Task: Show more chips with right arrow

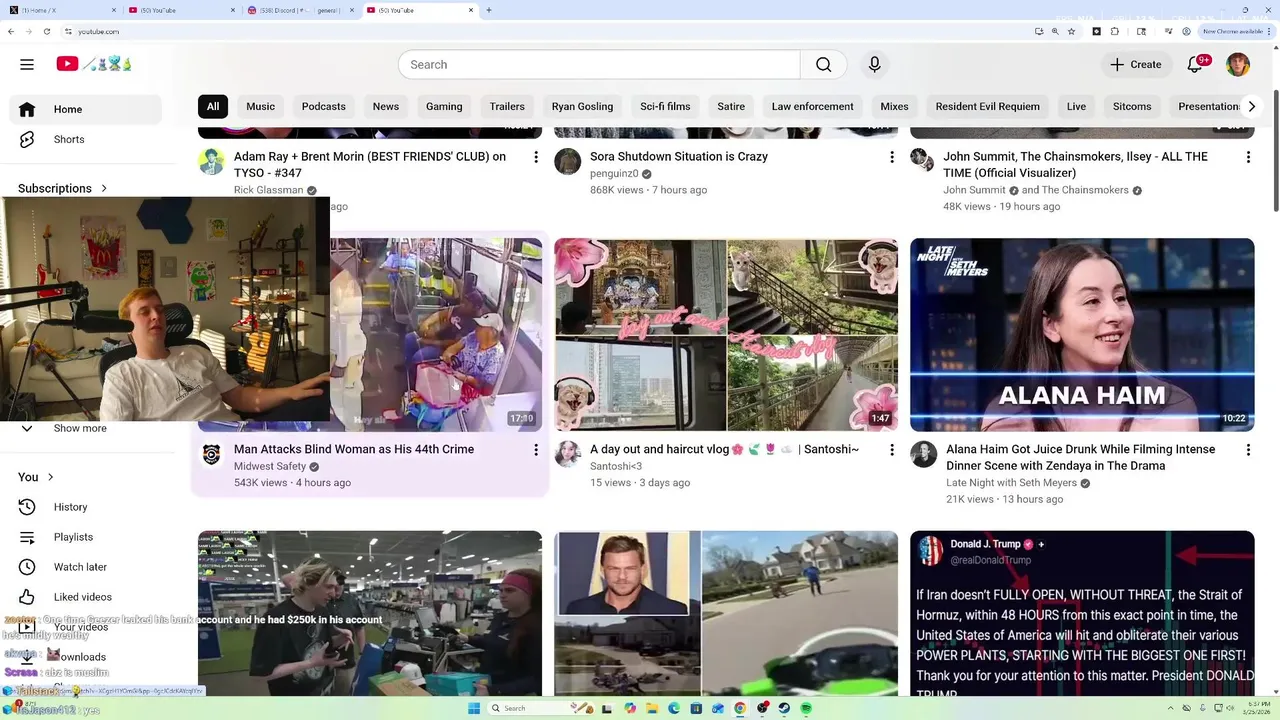Action: point(1251,106)
